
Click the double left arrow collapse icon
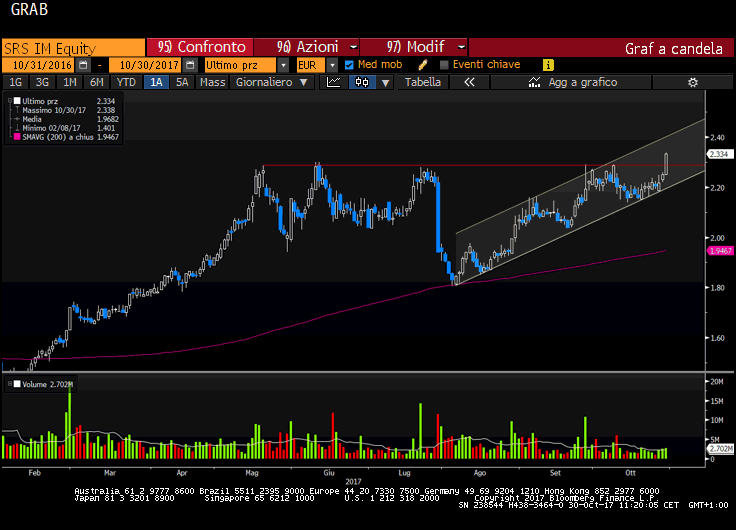click(x=469, y=83)
